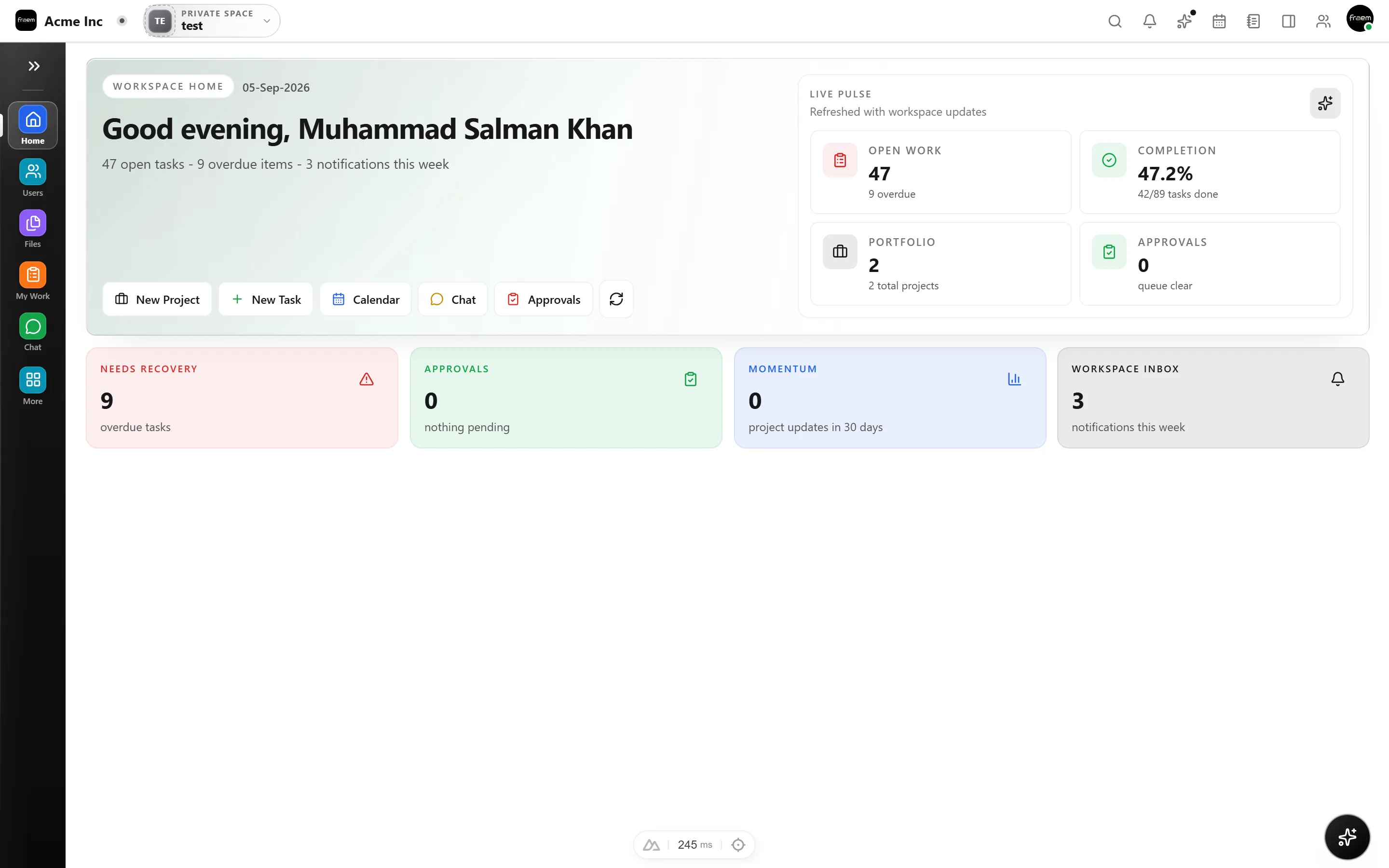The image size is (1389, 868).
Task: Open user profile avatar menu
Action: point(1360,19)
